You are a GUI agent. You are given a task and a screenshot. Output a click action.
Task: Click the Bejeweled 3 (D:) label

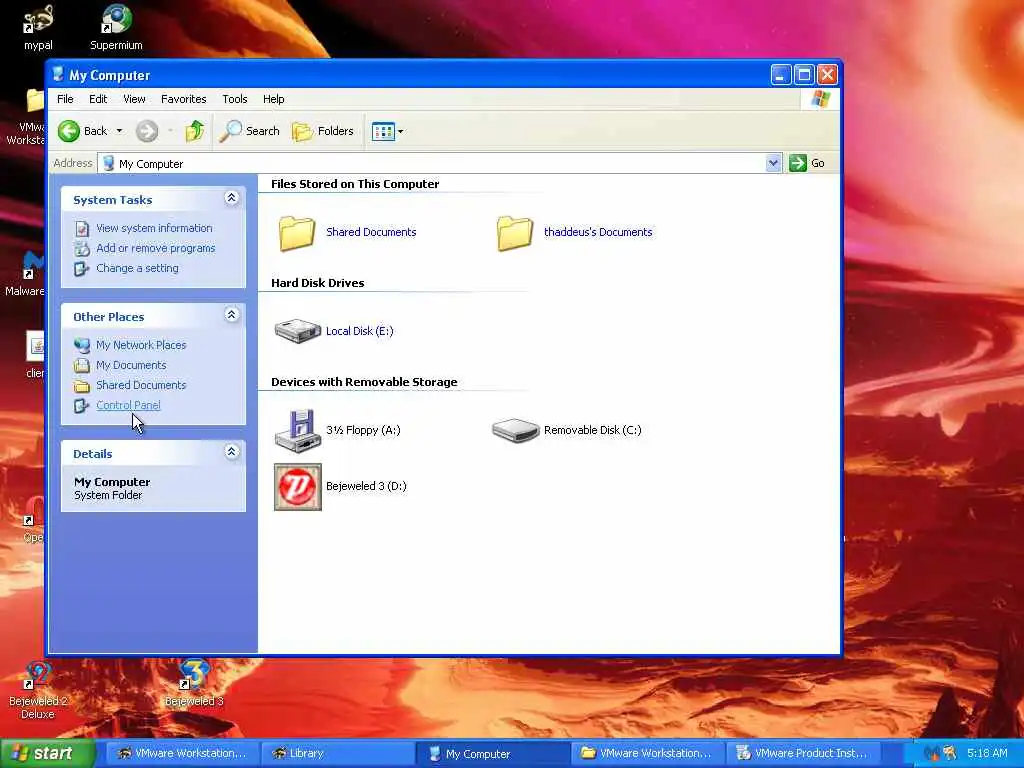[x=366, y=487]
